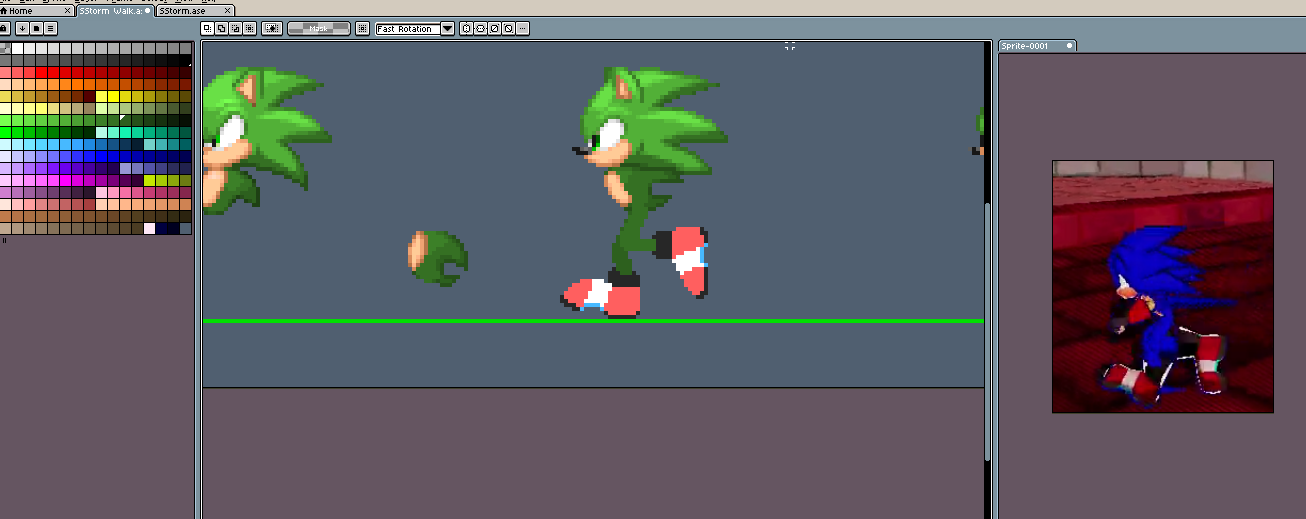Click the hexagon icon with a horizontal line
The image size is (1306, 519).
480,28
